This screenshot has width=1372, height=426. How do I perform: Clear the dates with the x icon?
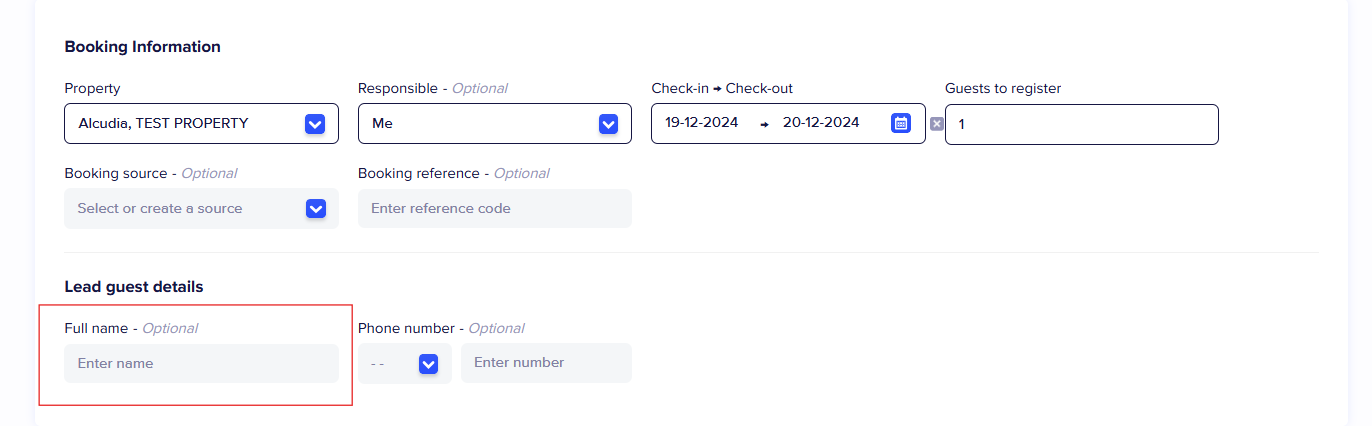point(936,124)
